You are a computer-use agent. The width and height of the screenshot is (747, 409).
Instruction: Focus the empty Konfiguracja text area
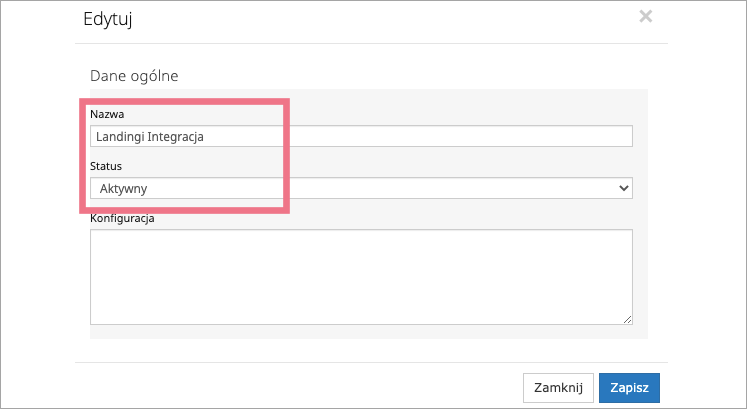pos(360,276)
